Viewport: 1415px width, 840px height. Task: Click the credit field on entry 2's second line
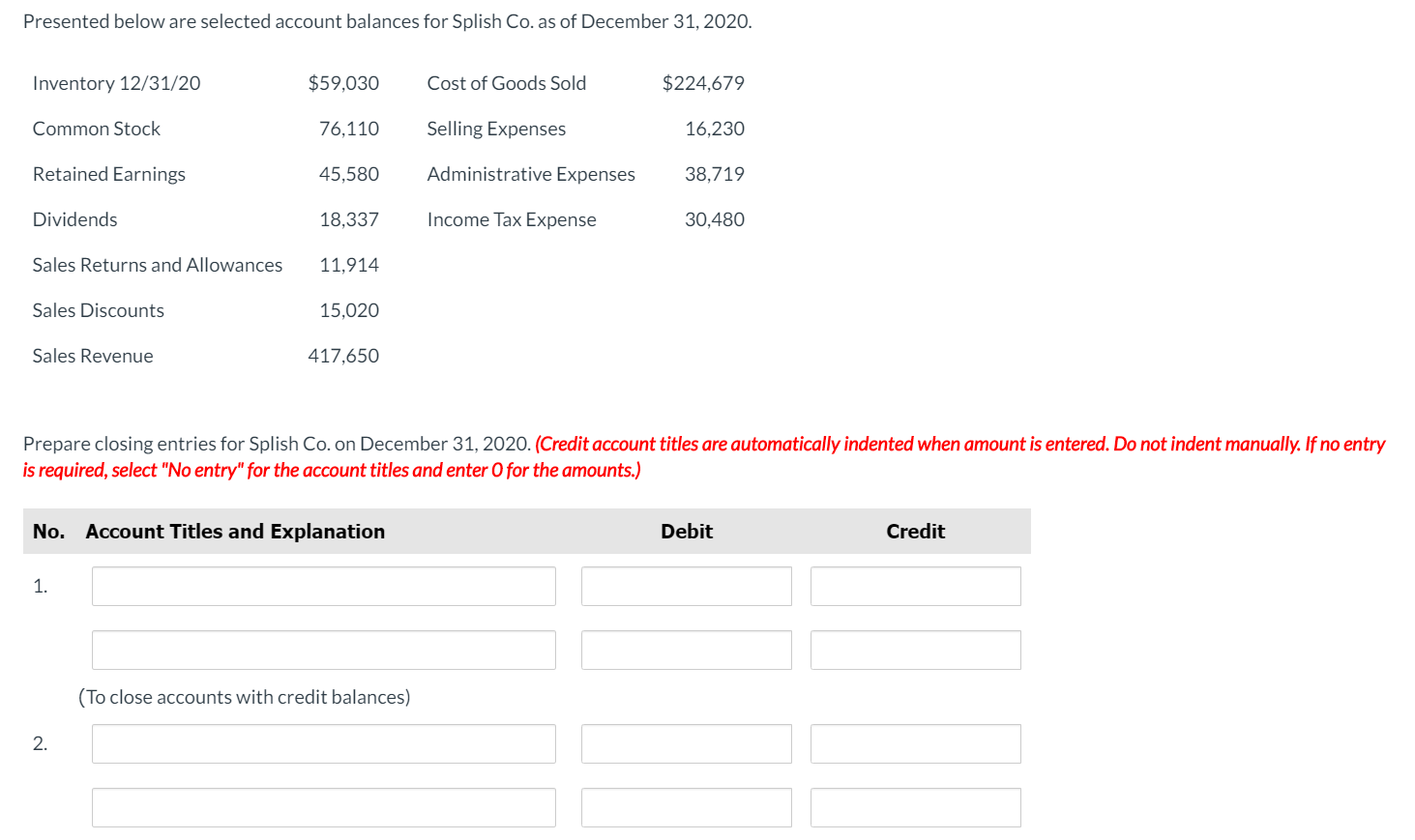[x=915, y=807]
